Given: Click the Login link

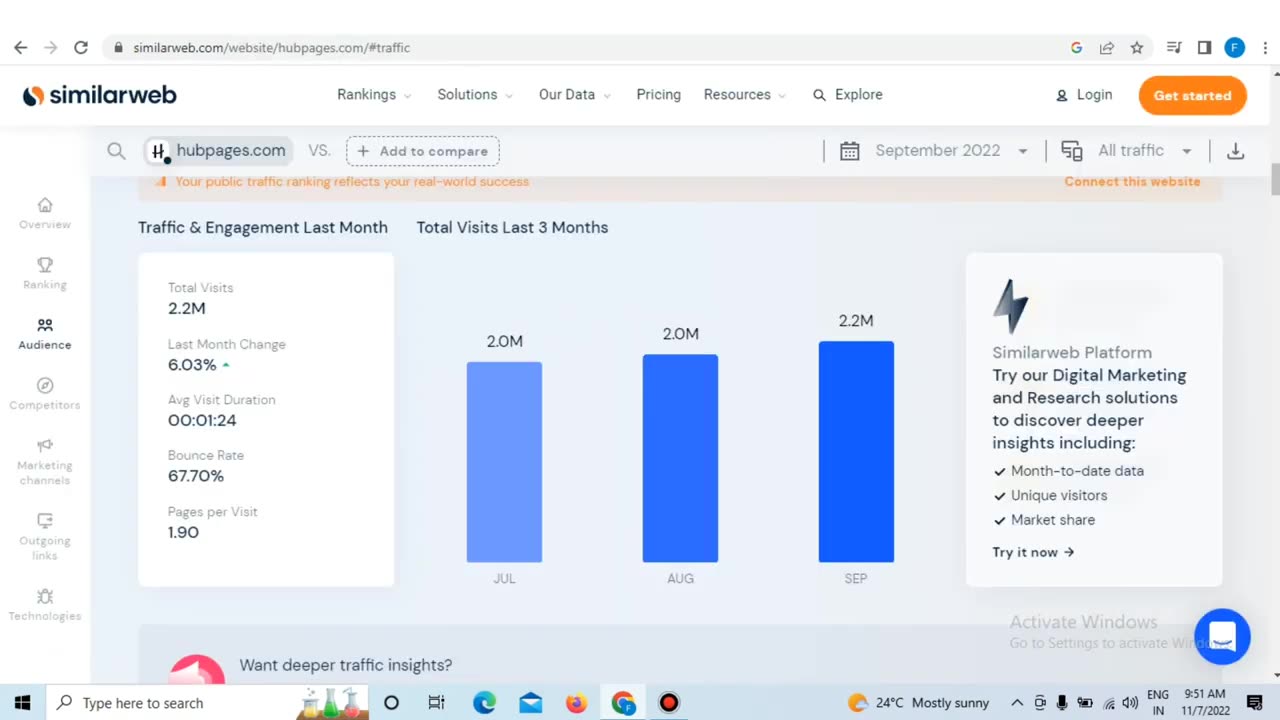Looking at the screenshot, I should [x=1084, y=94].
